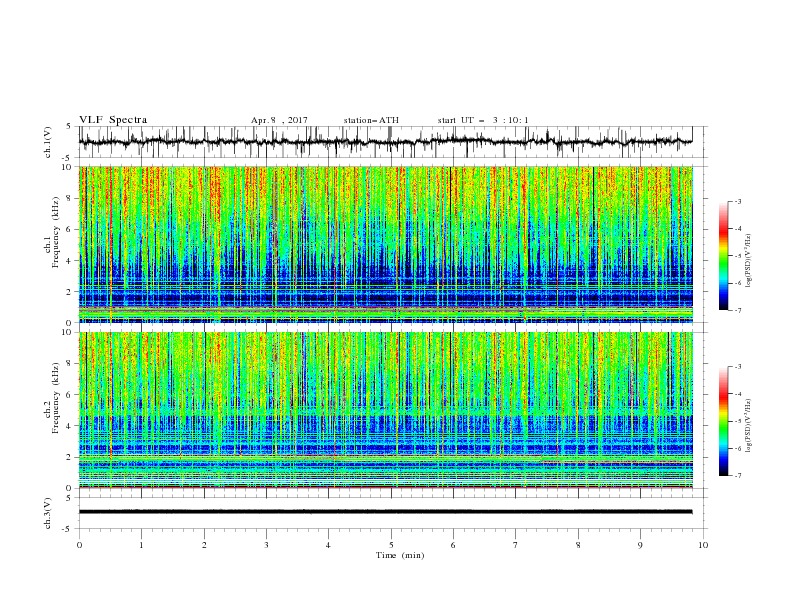This screenshot has width=792, height=612.
Task: Click the ch.1 spectrogram color bar
Action: (723, 256)
